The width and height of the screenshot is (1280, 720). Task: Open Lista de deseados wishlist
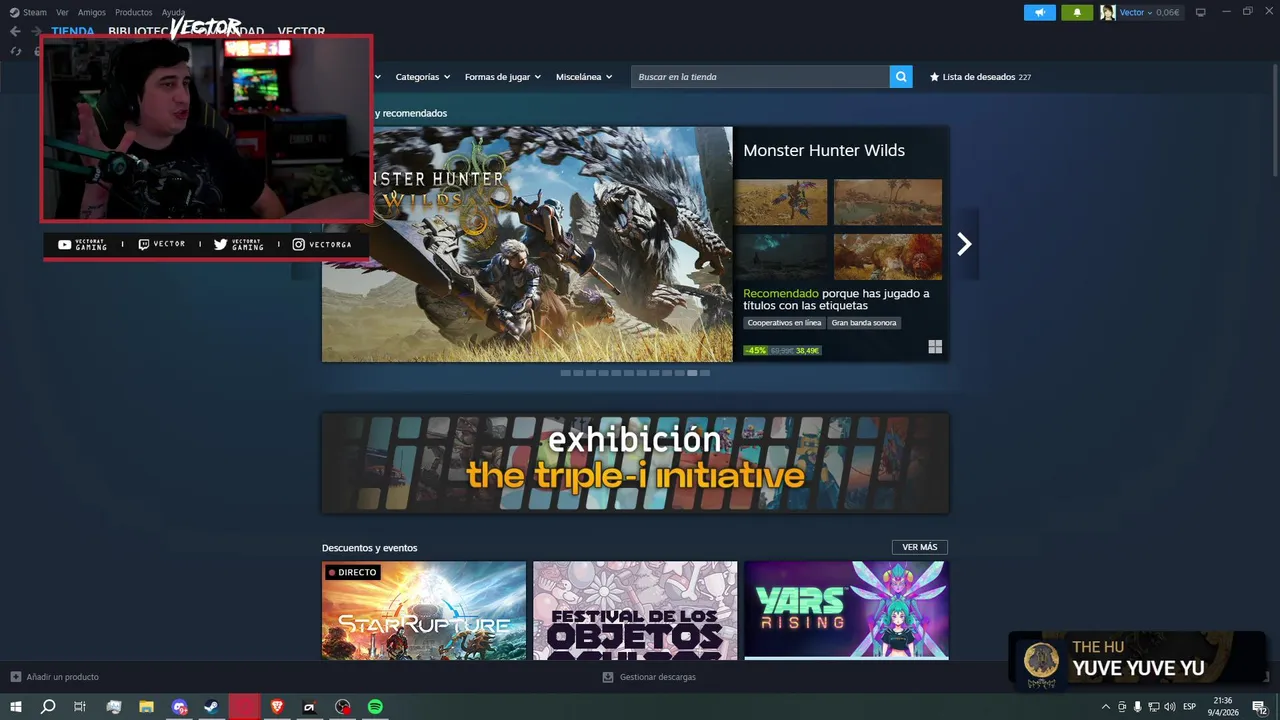[x=980, y=77]
